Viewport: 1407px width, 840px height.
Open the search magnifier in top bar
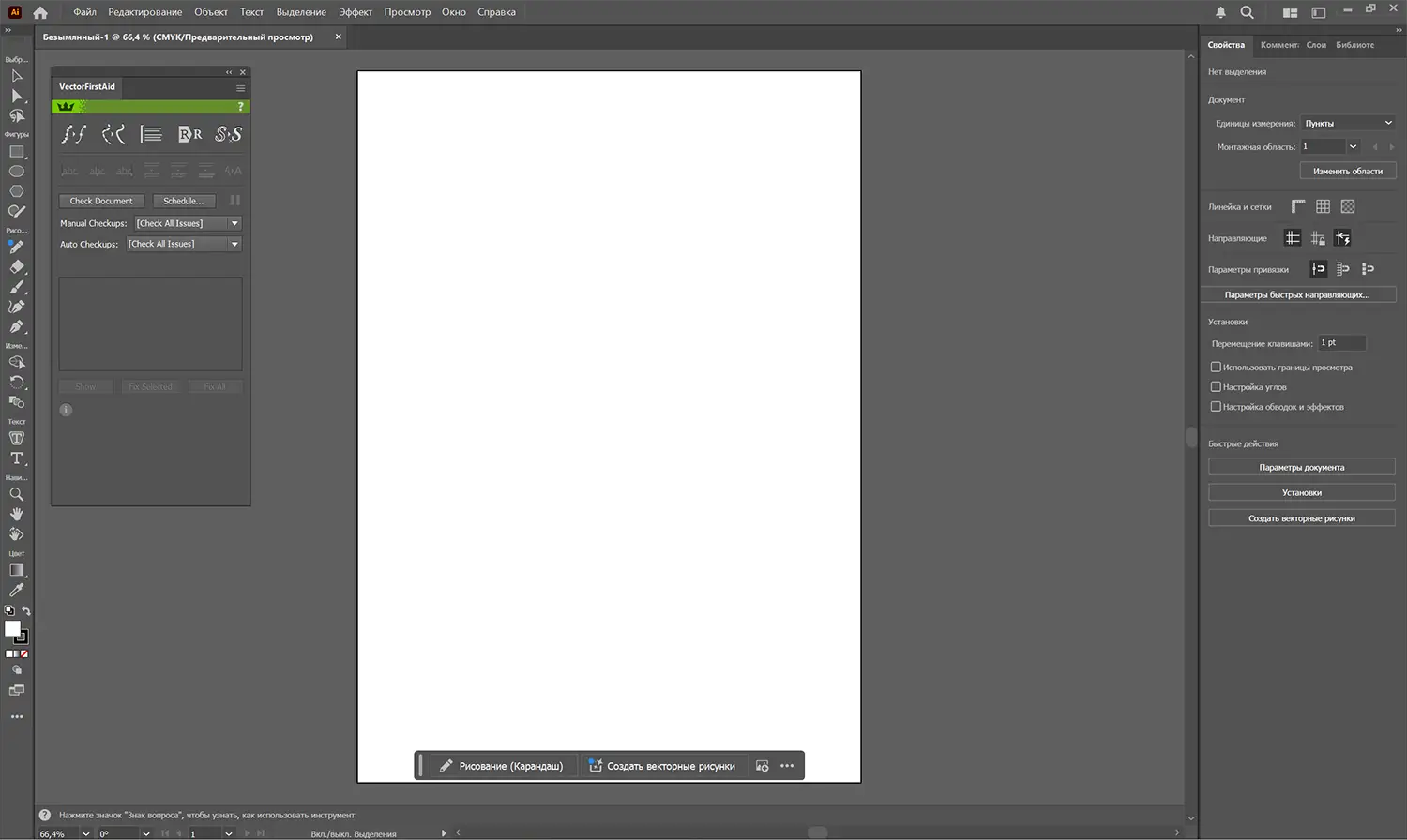(1247, 12)
